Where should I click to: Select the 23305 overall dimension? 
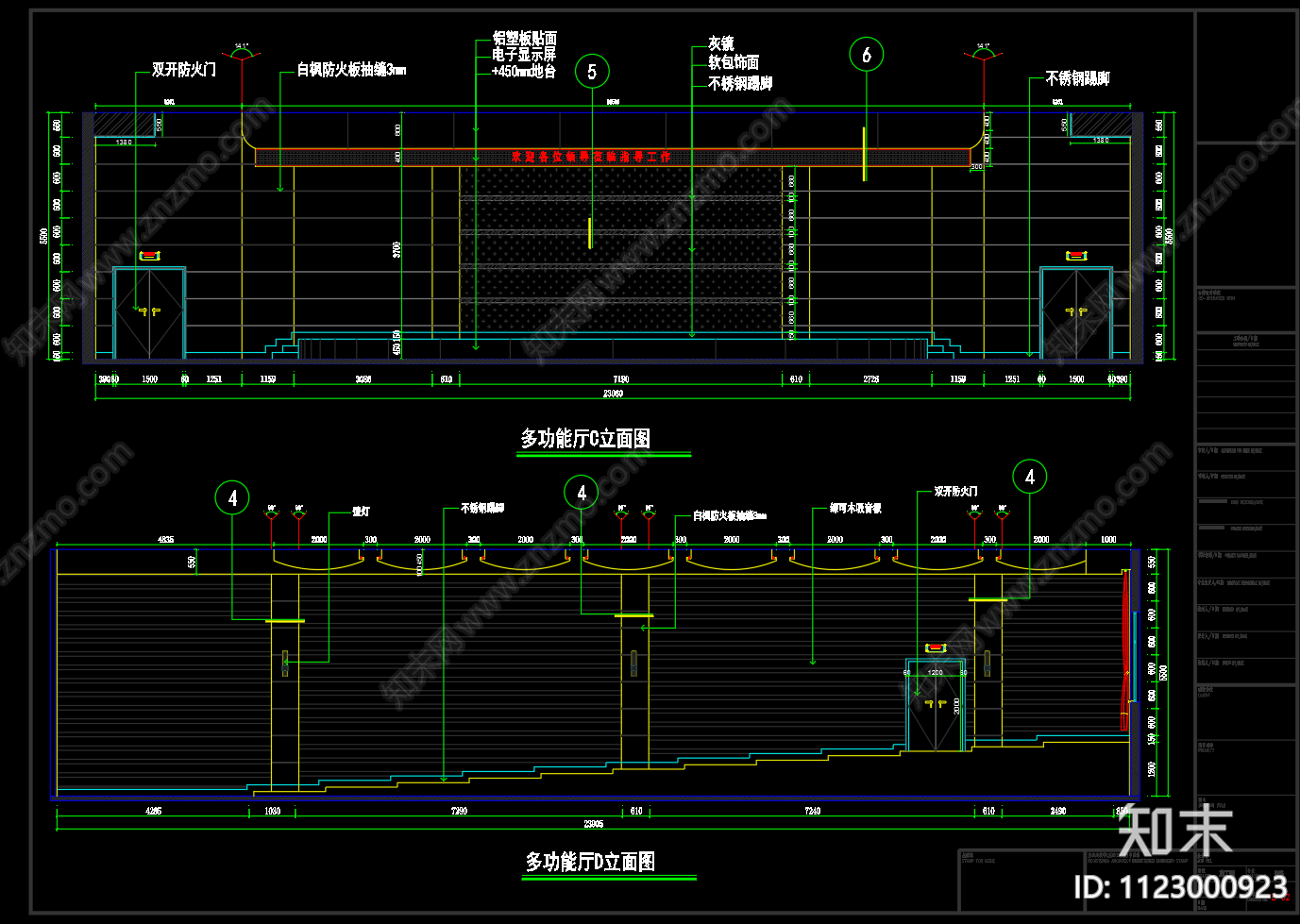[593, 824]
